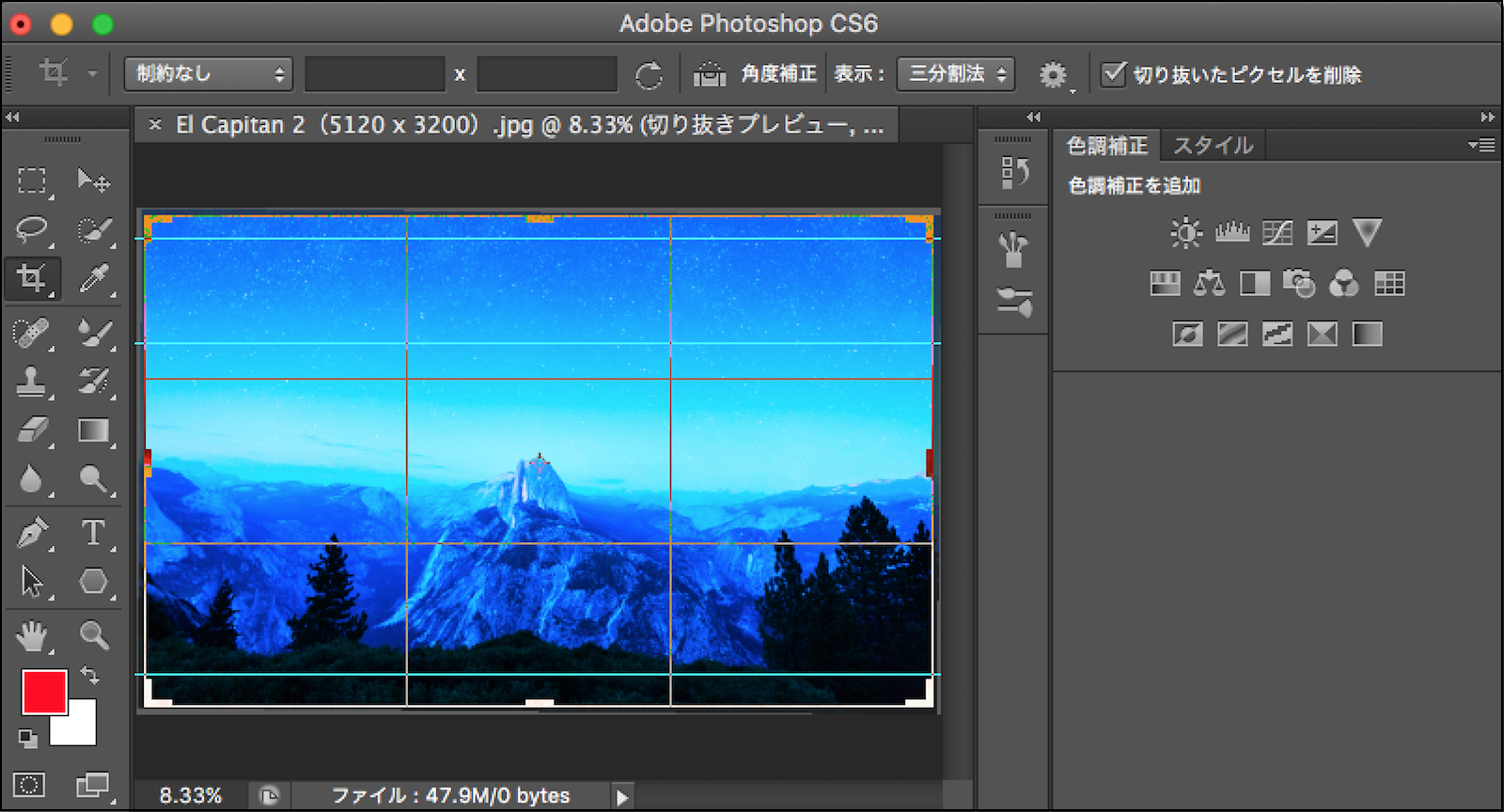1504x812 pixels.
Task: Choose the Eyedropper tool
Action: click(x=94, y=279)
